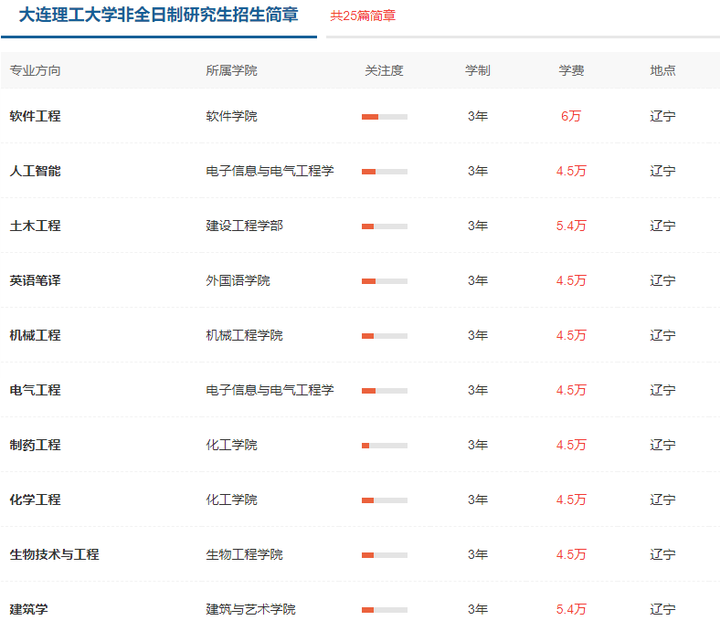This screenshot has width=720, height=631.
Task: Click 建筑与艺术学院 college cell
Action: coord(251,609)
